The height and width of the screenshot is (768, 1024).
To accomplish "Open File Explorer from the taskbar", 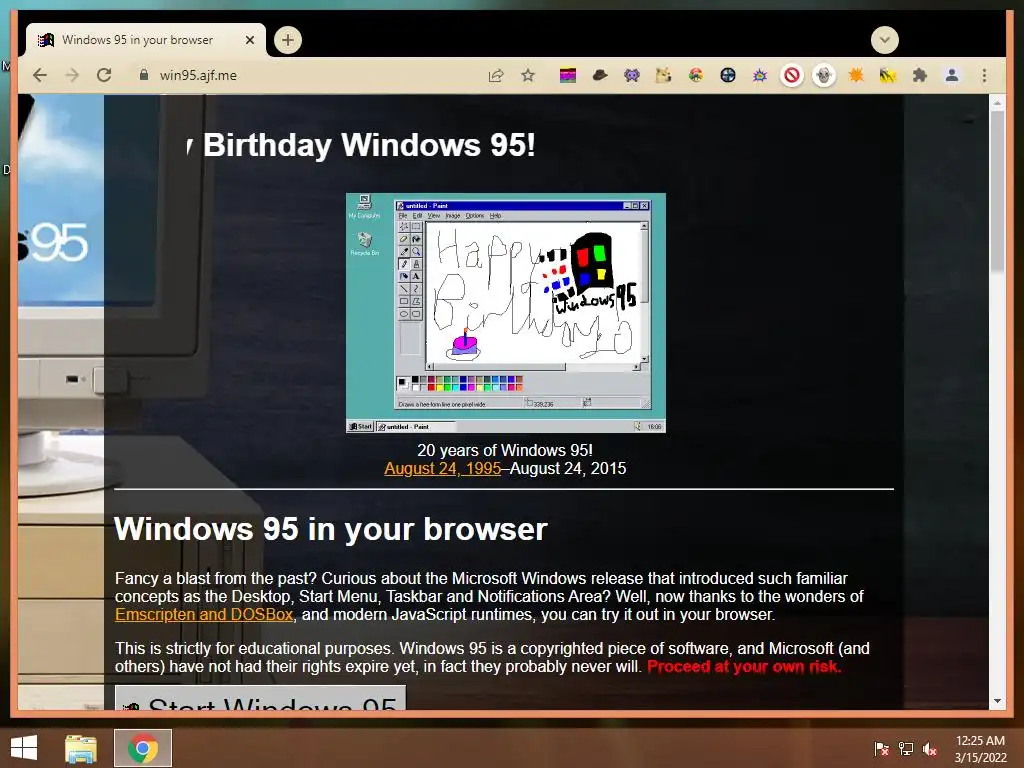I will (x=81, y=748).
